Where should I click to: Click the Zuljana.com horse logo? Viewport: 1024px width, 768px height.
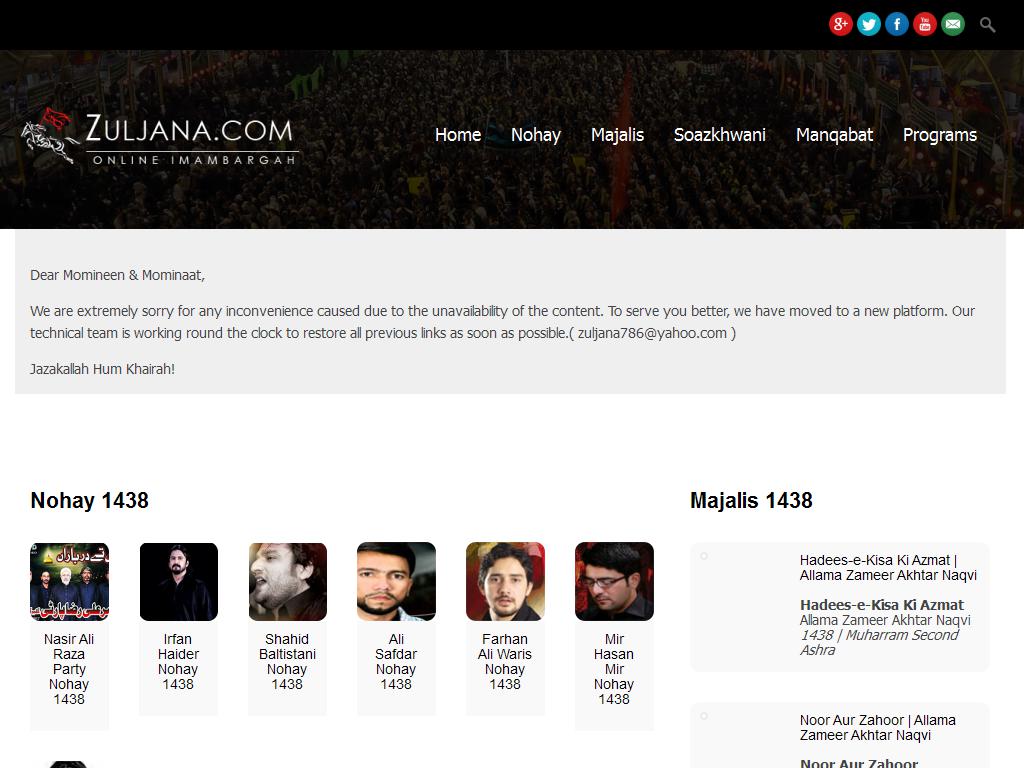[x=159, y=137]
